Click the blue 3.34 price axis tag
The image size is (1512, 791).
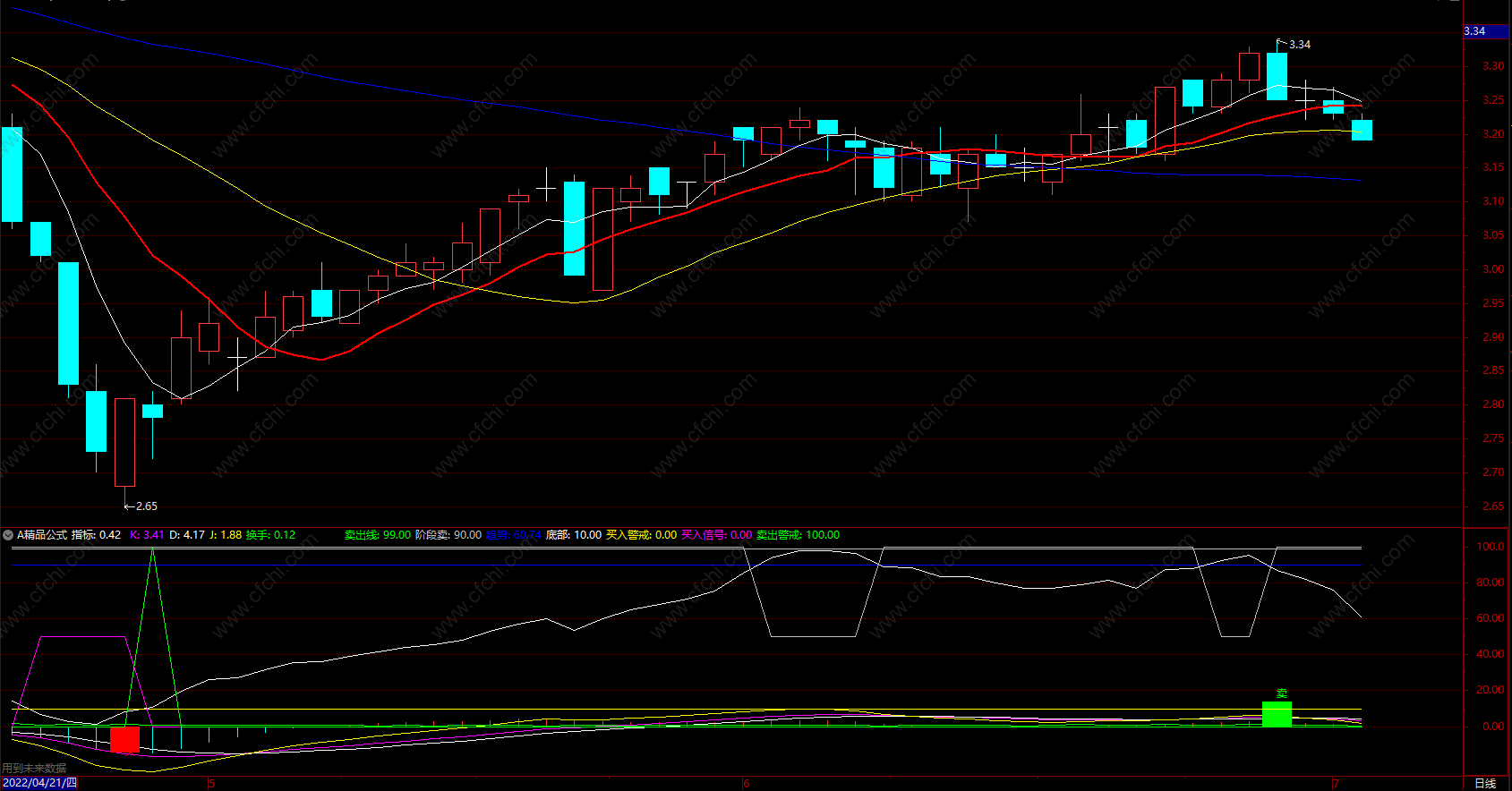tap(1486, 31)
